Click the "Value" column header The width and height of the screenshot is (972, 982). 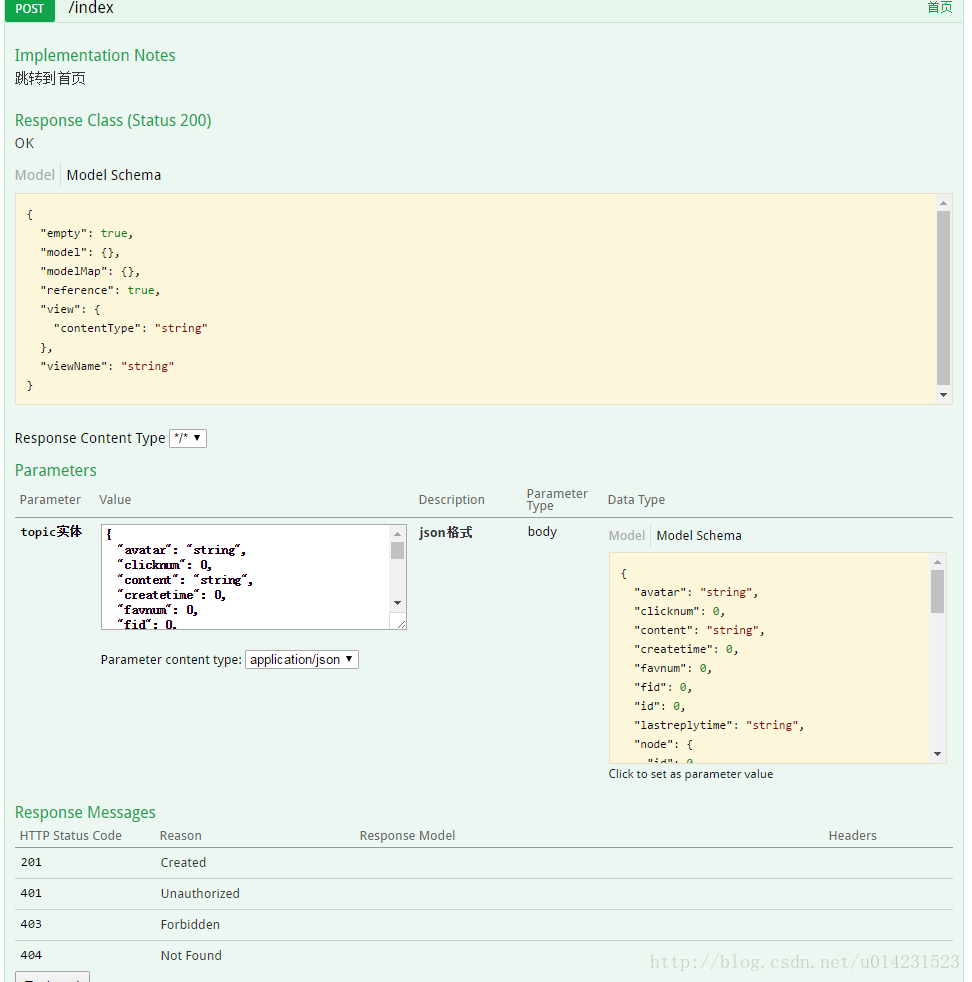pos(115,500)
